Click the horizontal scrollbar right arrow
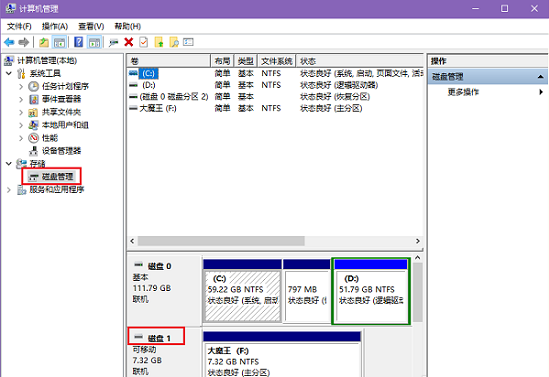 tap(417, 241)
